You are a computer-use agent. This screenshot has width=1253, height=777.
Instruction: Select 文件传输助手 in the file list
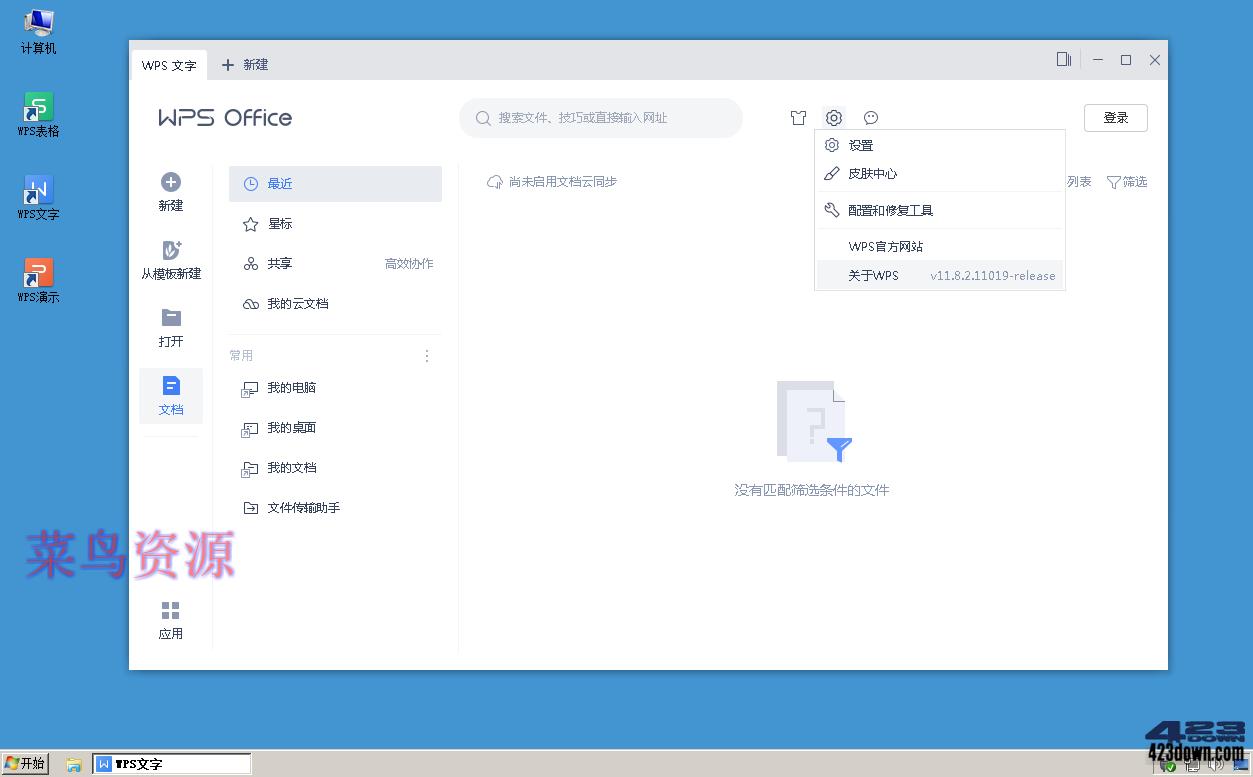tap(303, 507)
